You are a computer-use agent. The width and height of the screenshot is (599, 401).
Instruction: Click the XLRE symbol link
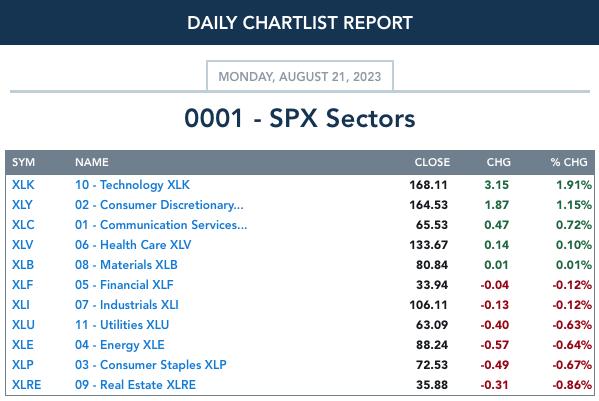pos(26,385)
